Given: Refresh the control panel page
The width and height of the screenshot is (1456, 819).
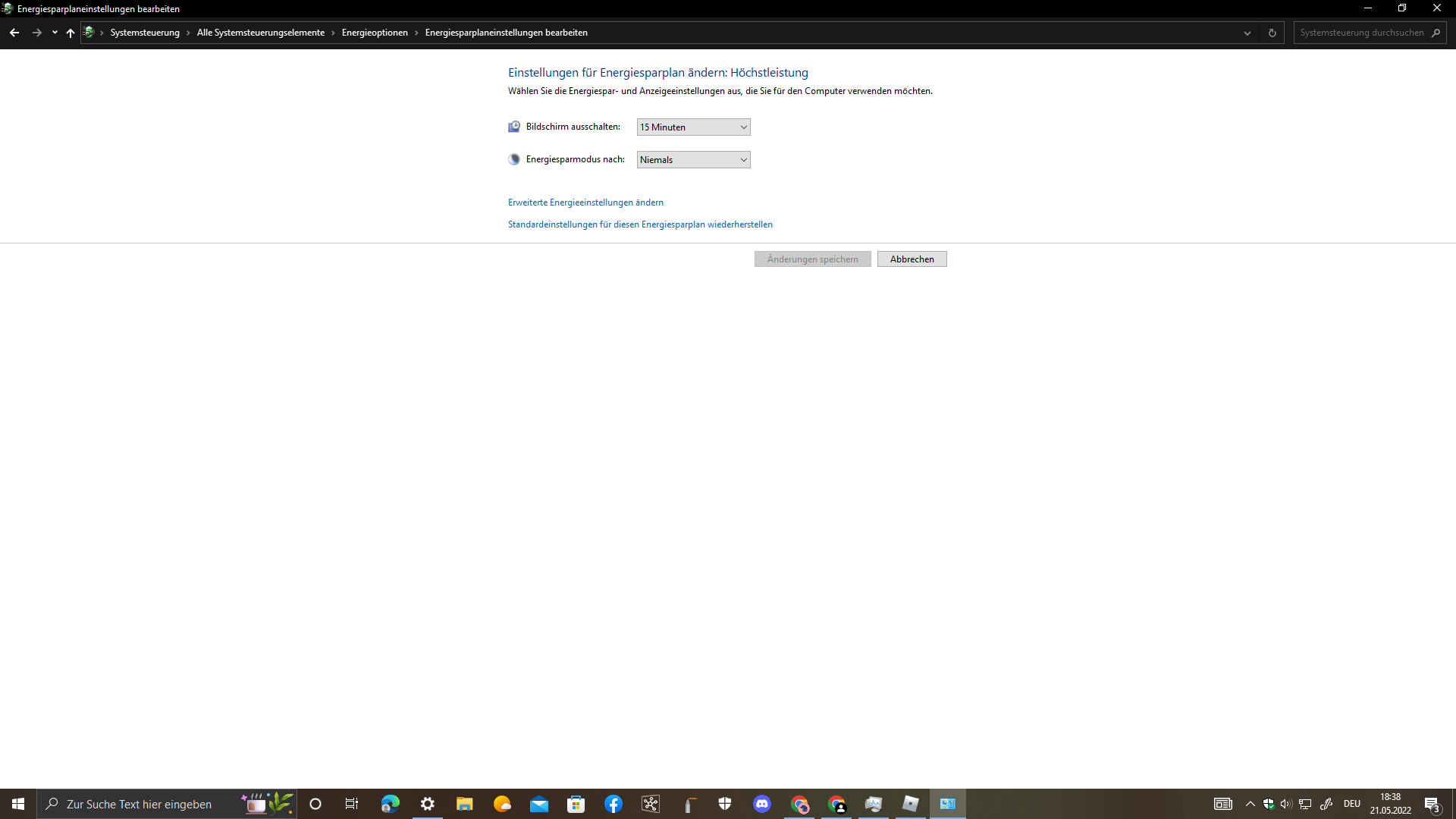Looking at the screenshot, I should point(1272,33).
